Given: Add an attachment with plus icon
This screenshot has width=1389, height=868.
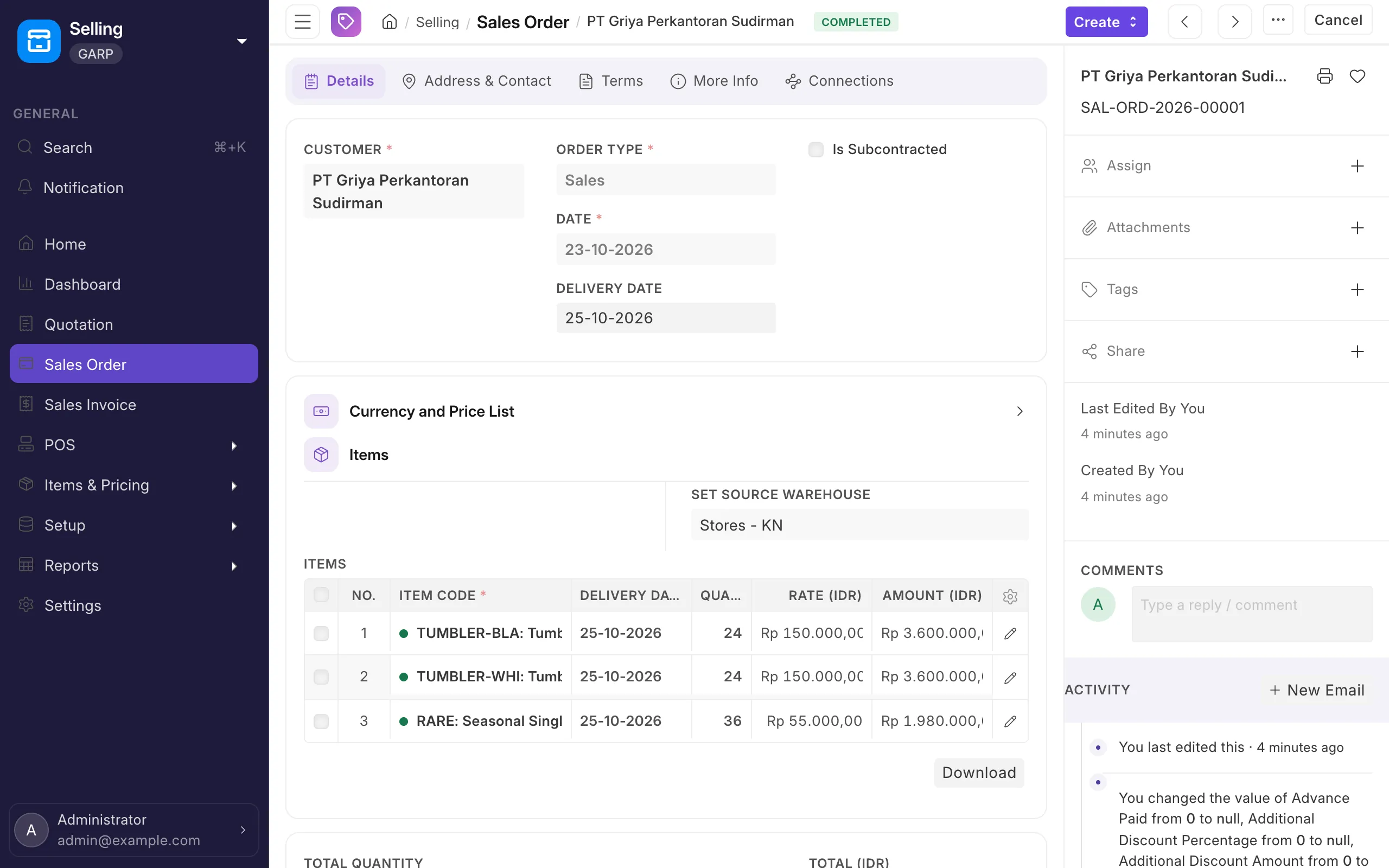Looking at the screenshot, I should point(1358,228).
